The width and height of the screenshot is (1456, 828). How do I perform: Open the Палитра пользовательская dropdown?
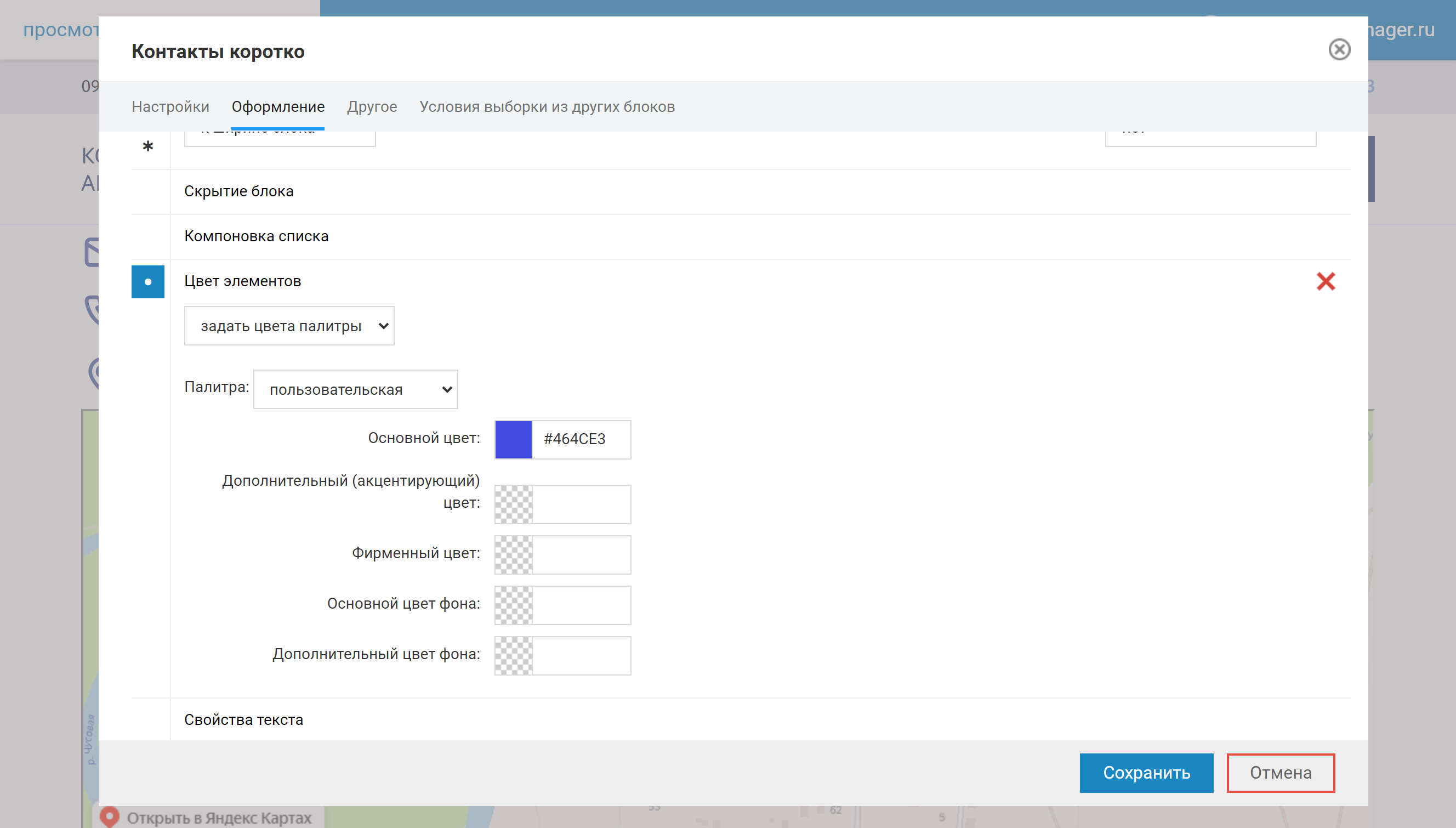click(x=355, y=389)
